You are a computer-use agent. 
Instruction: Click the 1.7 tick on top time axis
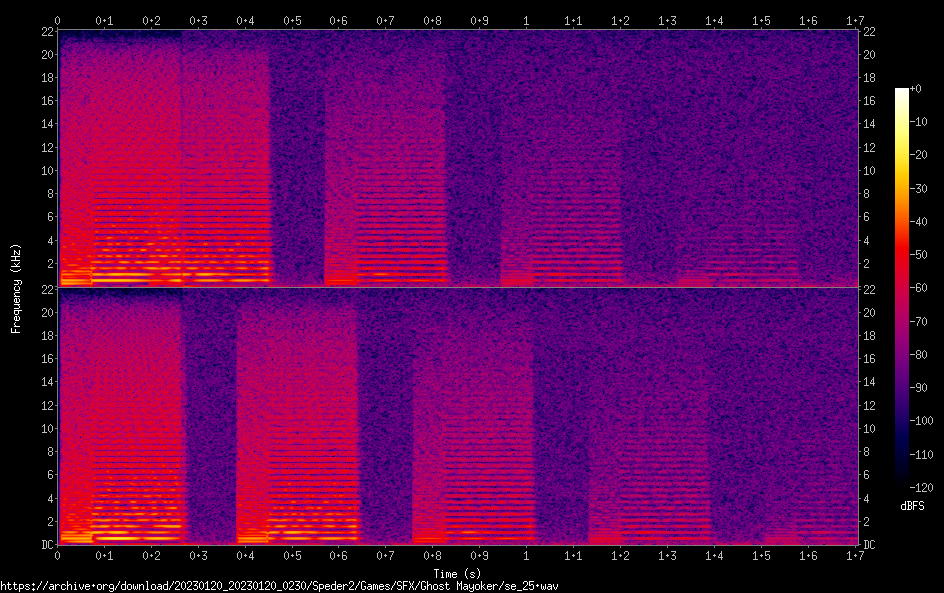(855, 20)
